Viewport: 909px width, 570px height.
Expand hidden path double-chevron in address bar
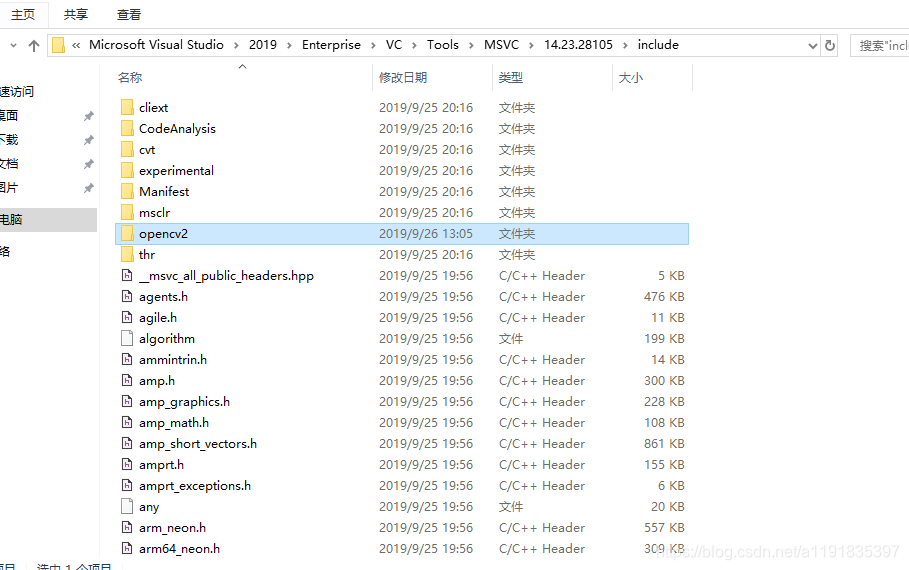tap(76, 45)
